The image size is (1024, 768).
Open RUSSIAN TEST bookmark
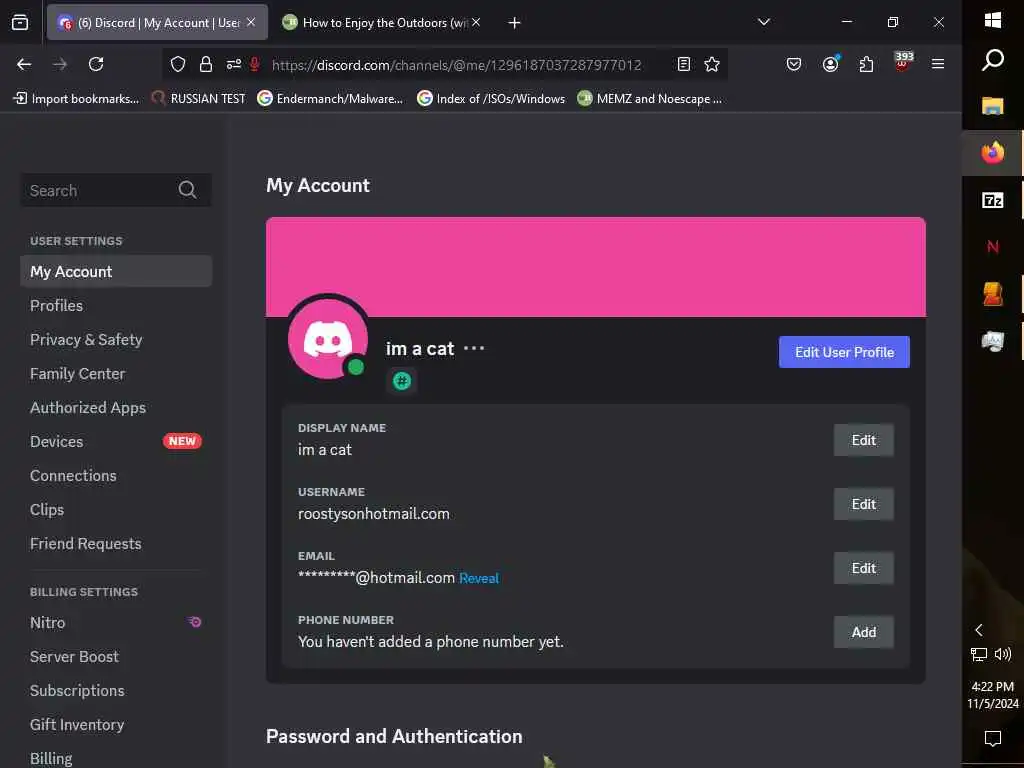pos(199,99)
